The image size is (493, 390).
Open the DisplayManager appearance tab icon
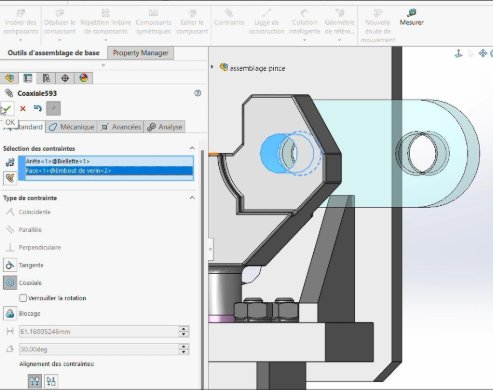tap(84, 78)
